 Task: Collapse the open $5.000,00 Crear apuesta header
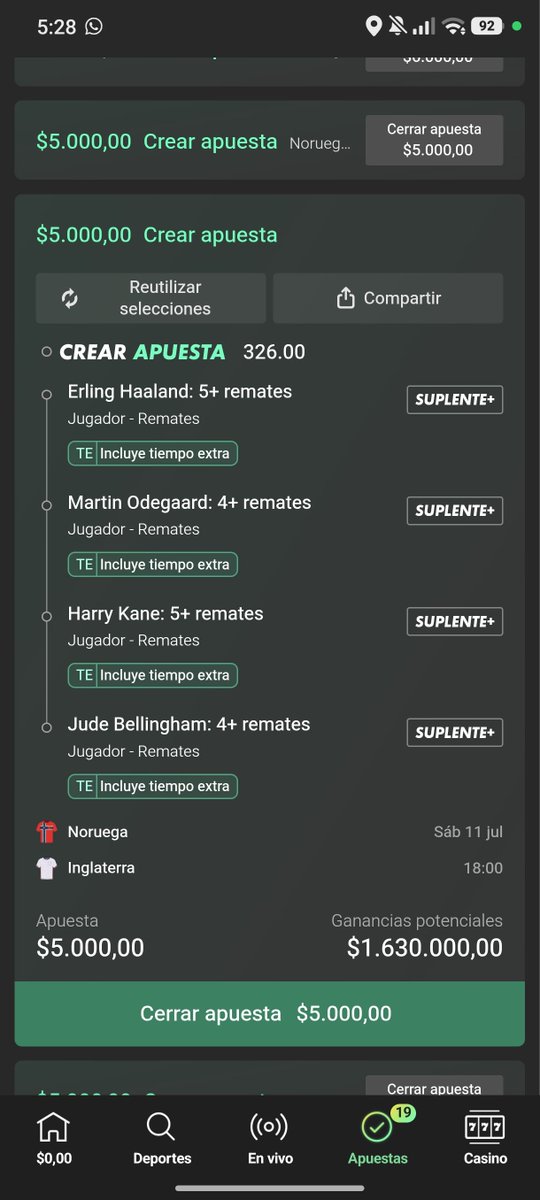tap(157, 235)
